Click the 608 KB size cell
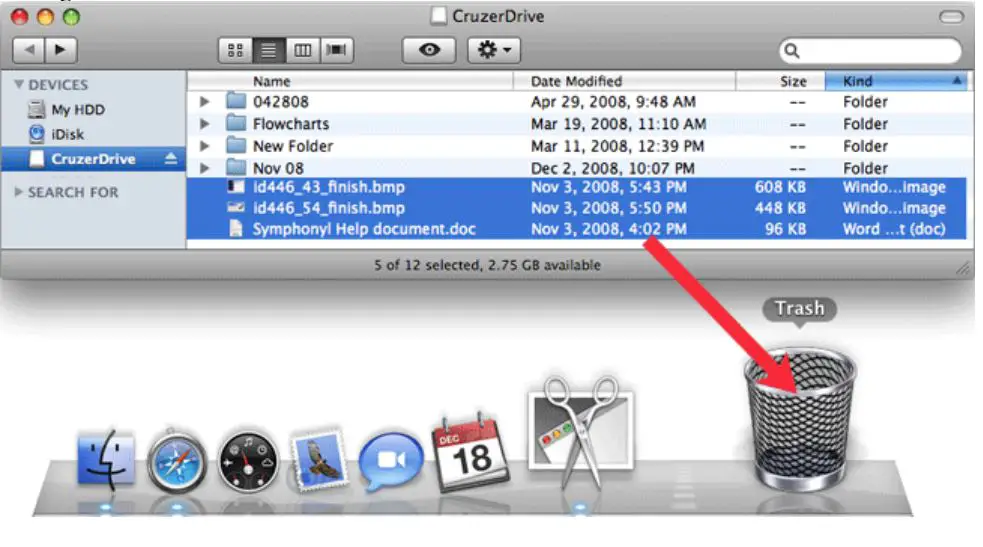 780,187
